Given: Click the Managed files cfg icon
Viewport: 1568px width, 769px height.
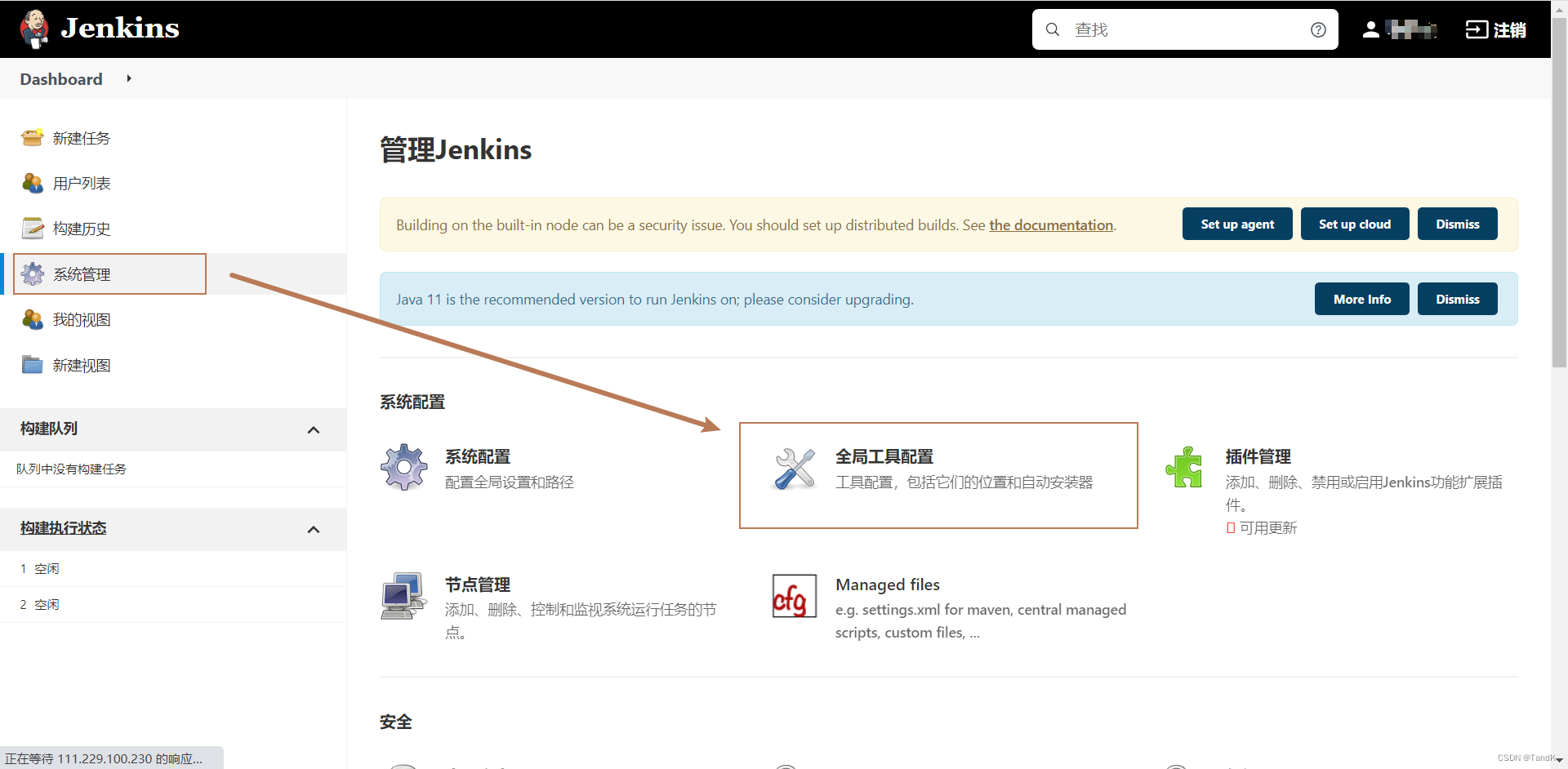Looking at the screenshot, I should 794,596.
